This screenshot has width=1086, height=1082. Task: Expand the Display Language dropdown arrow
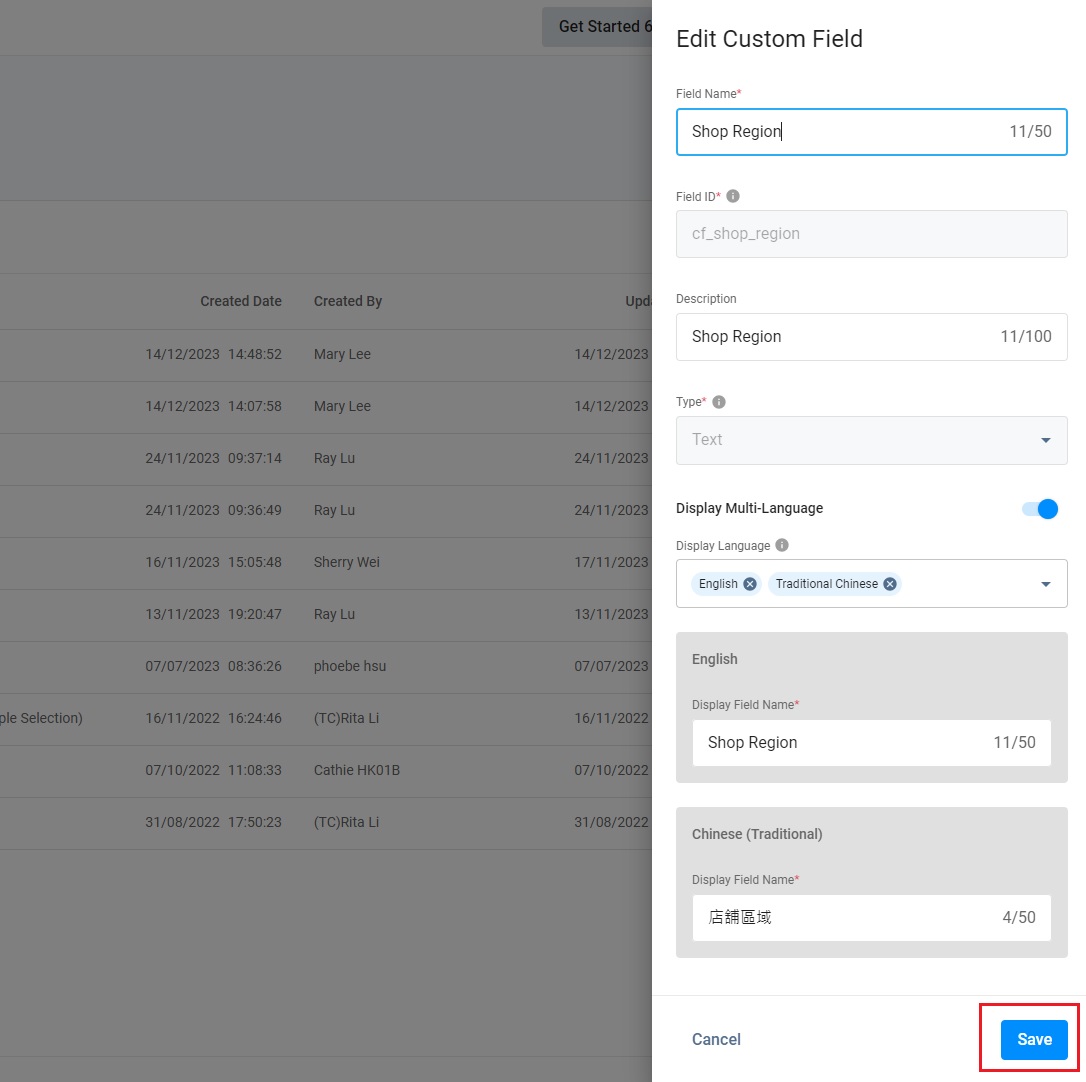click(x=1046, y=584)
